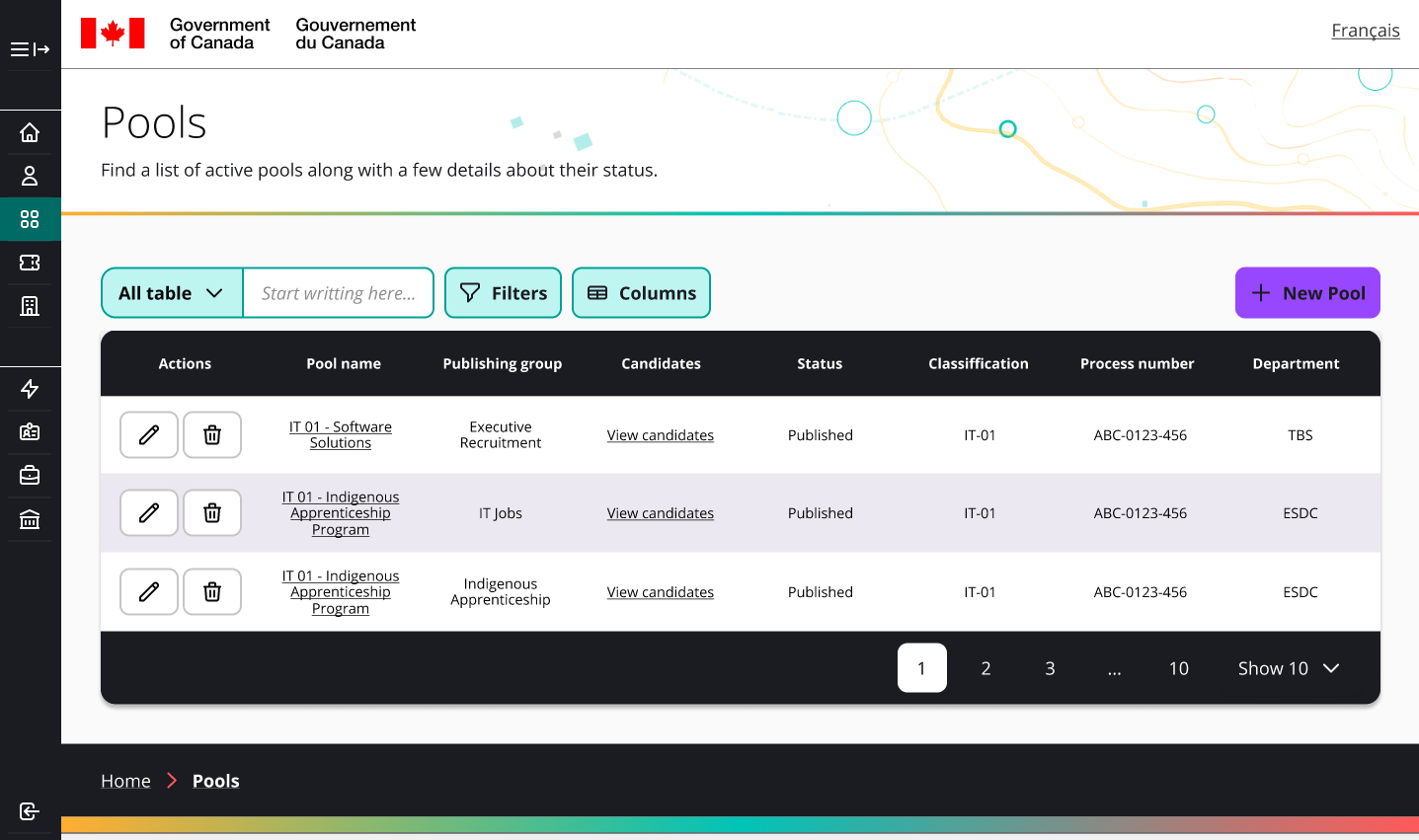Click the bank/institution icon in the sidebar
This screenshot has width=1419, height=840.
31,517
